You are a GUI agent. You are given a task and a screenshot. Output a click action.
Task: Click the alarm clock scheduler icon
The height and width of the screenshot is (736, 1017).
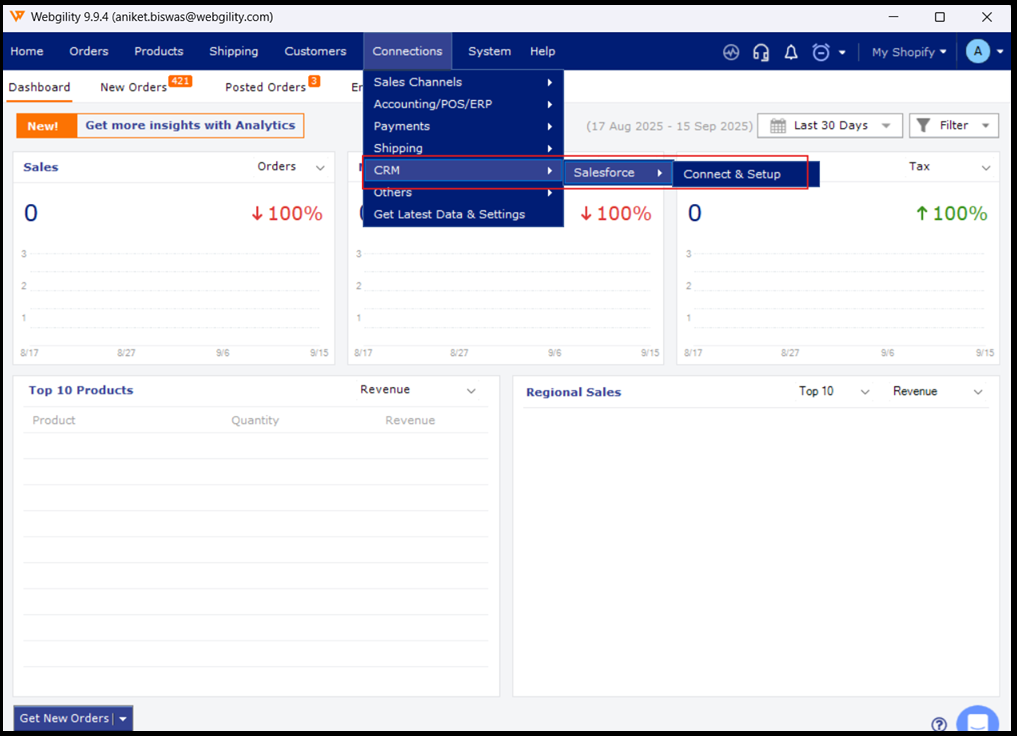[821, 52]
